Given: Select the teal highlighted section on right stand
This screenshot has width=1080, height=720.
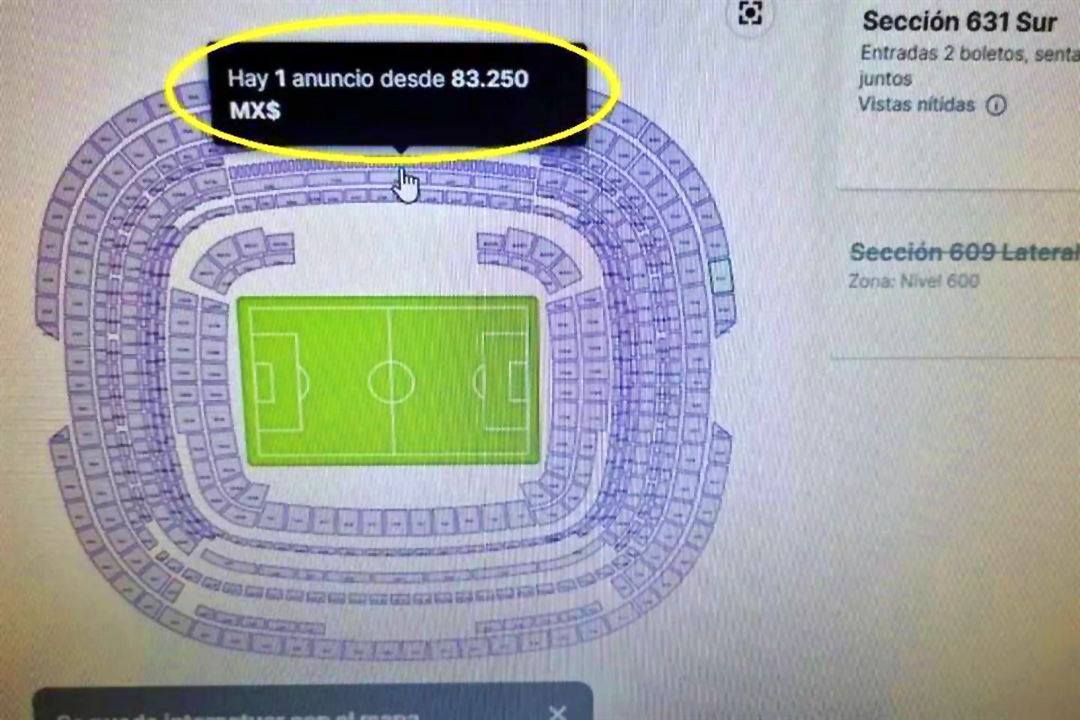Looking at the screenshot, I should pos(720,276).
